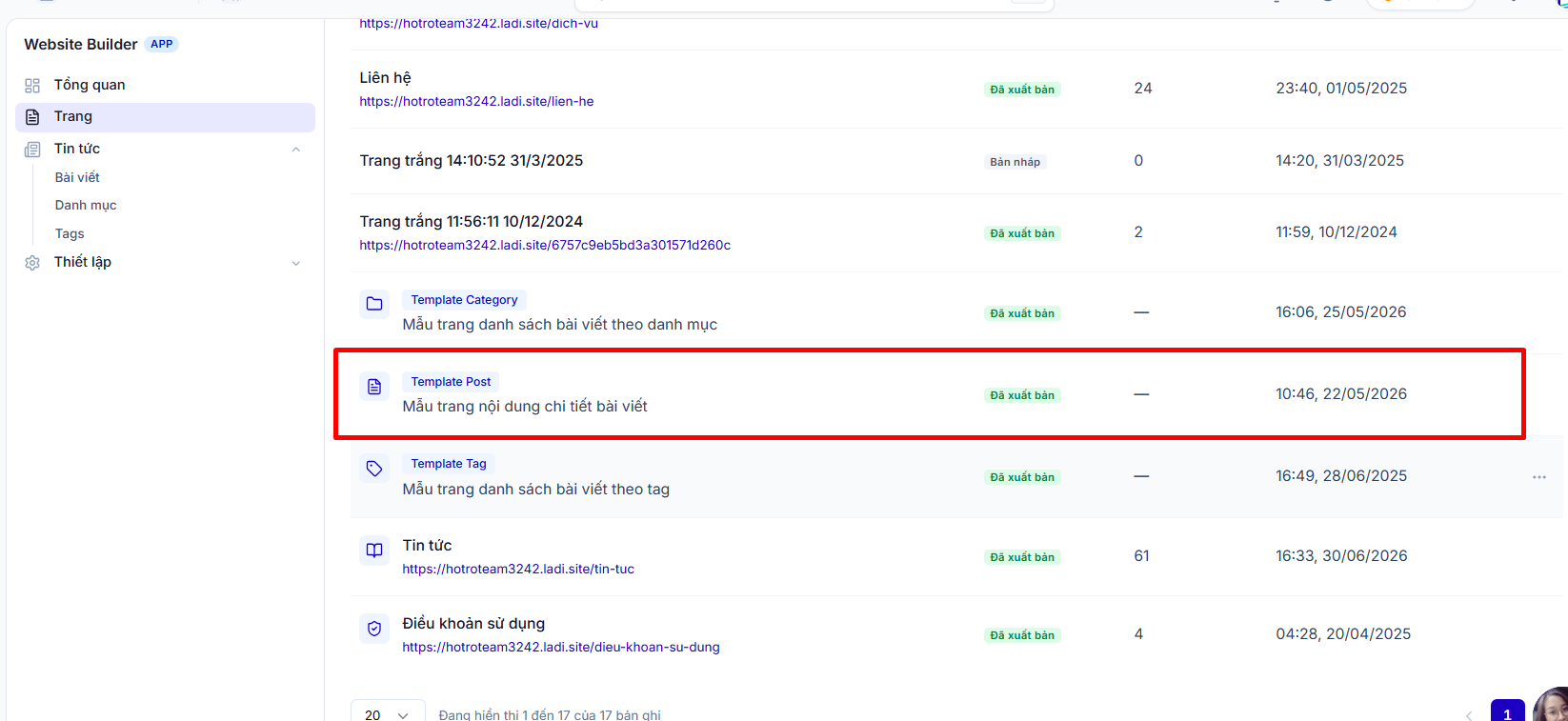Open Bài viết under Tin tức
Image resolution: width=1568 pixels, height=721 pixels.
click(x=77, y=177)
